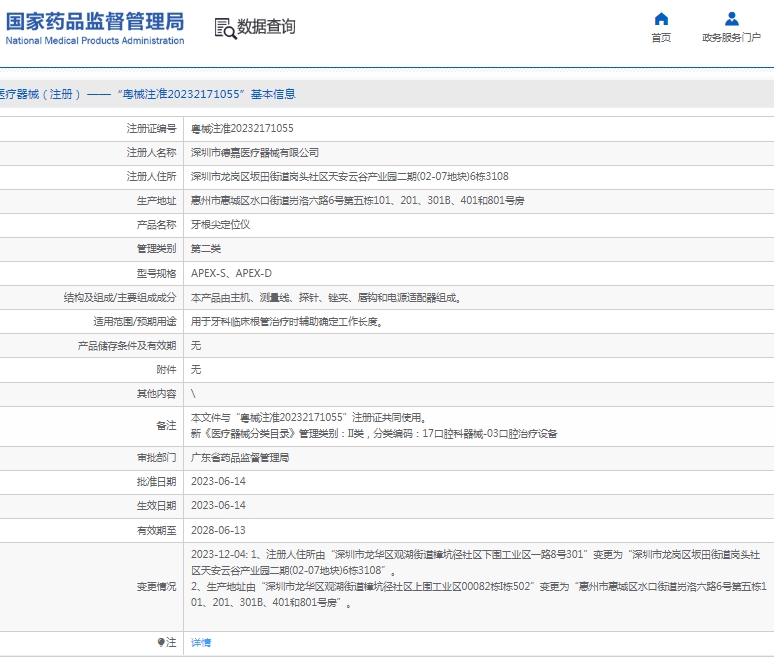The height and width of the screenshot is (662, 774).
Task: Select 有效期至 value 2028-06-13
Action: pyautogui.click(x=218, y=530)
